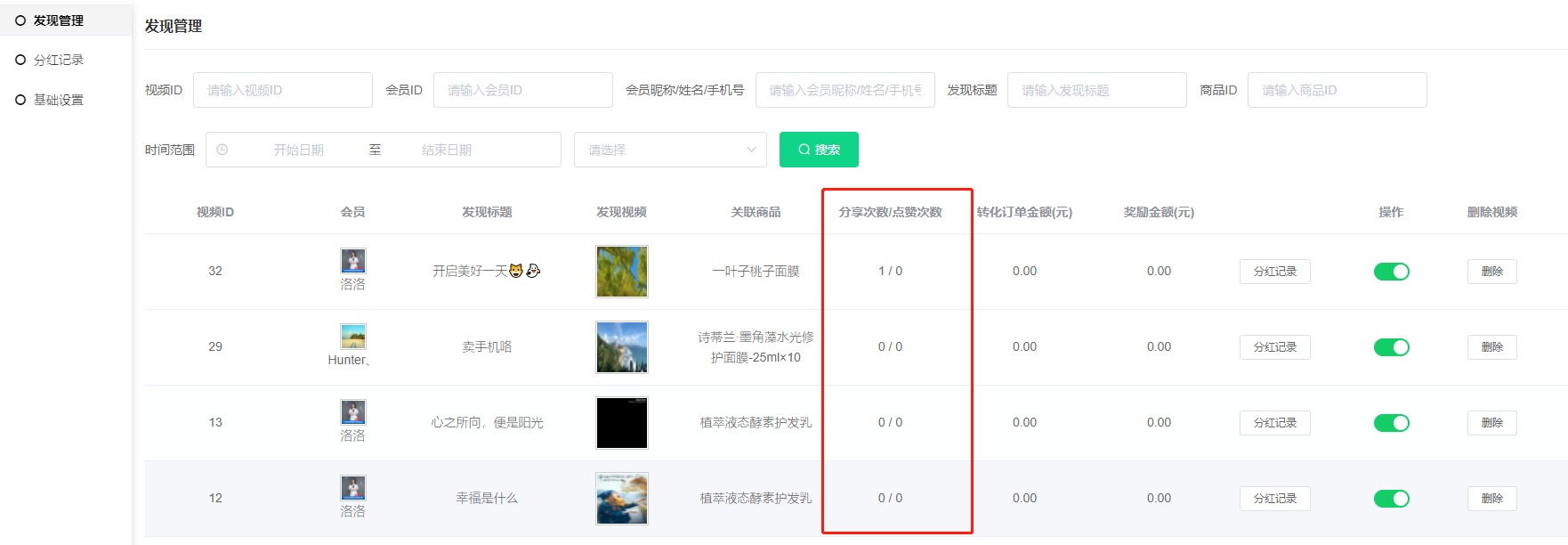
Task: Click the circle icon beside 发现管理
Action: tap(20, 20)
